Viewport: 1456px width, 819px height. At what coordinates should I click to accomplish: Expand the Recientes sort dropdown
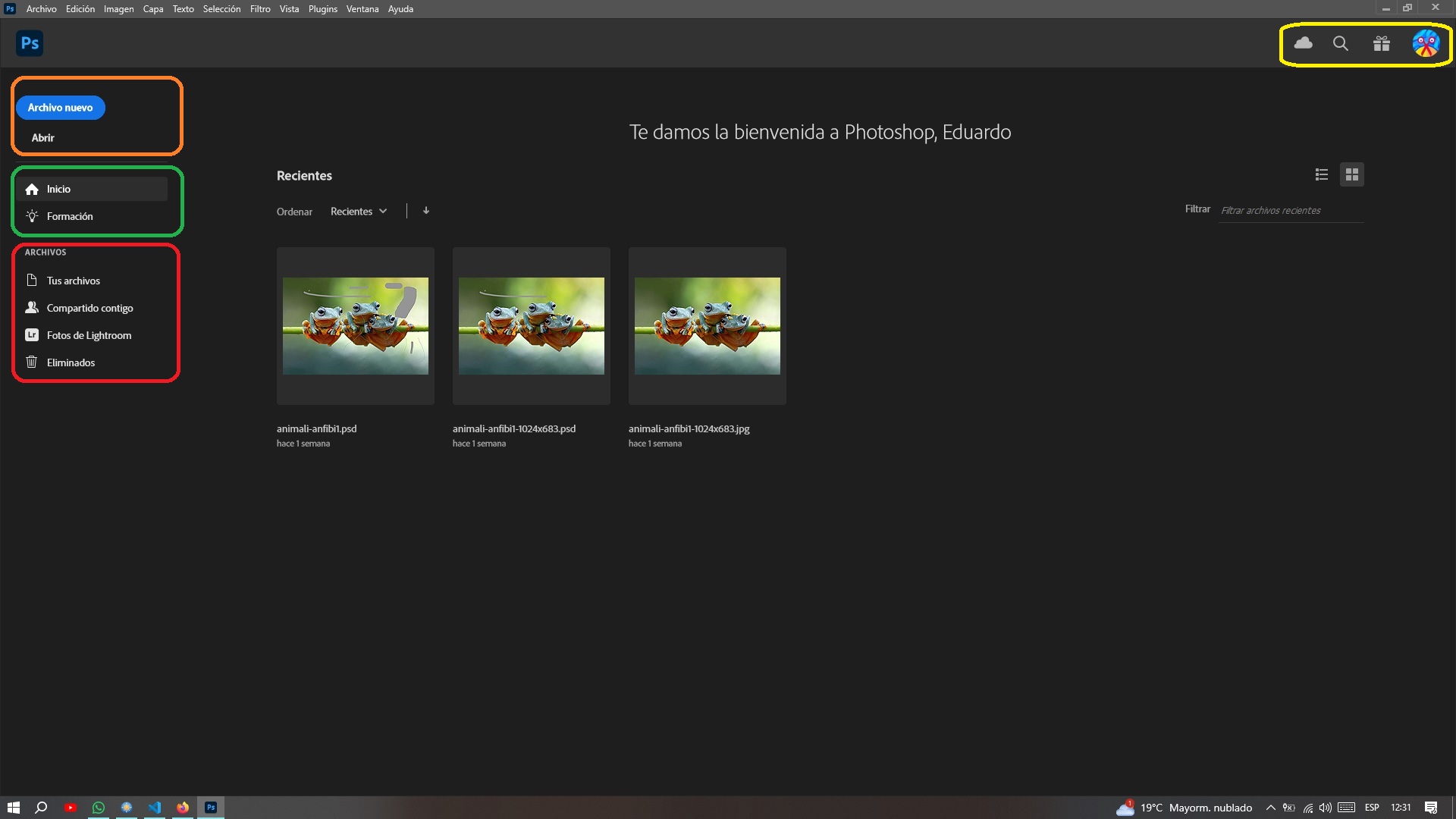(x=359, y=212)
